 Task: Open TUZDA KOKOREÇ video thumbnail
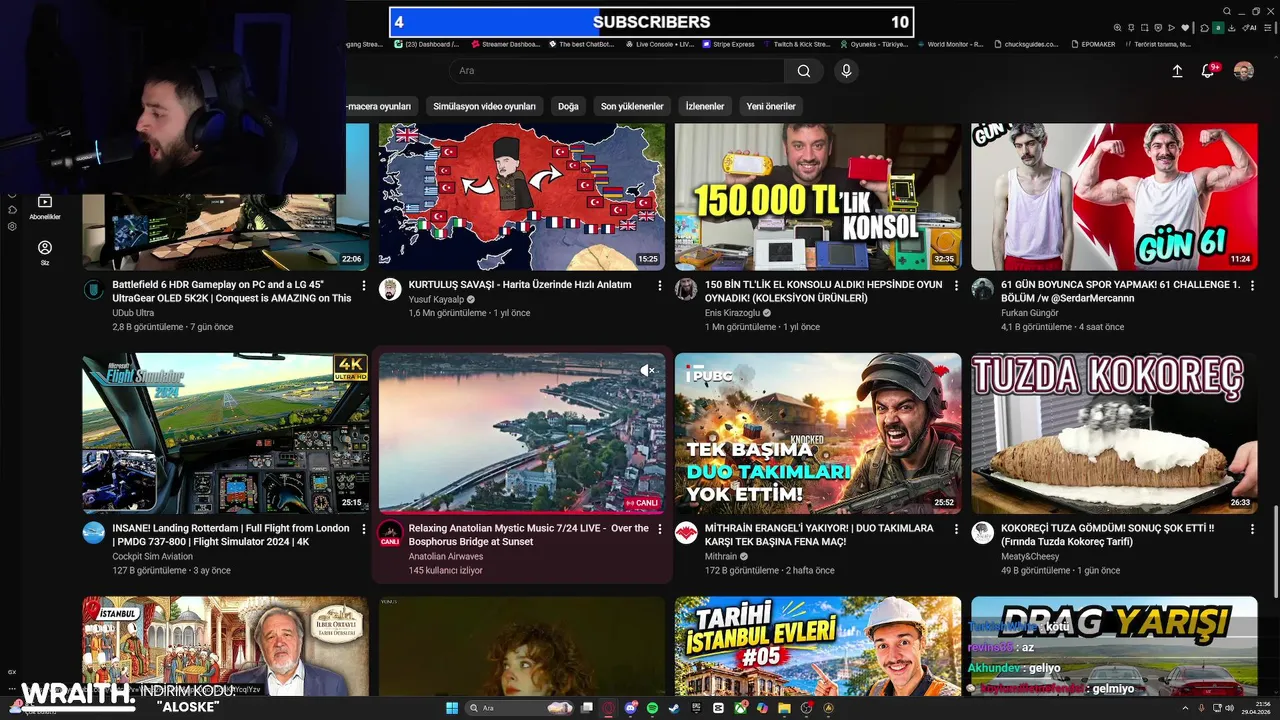tap(1114, 433)
